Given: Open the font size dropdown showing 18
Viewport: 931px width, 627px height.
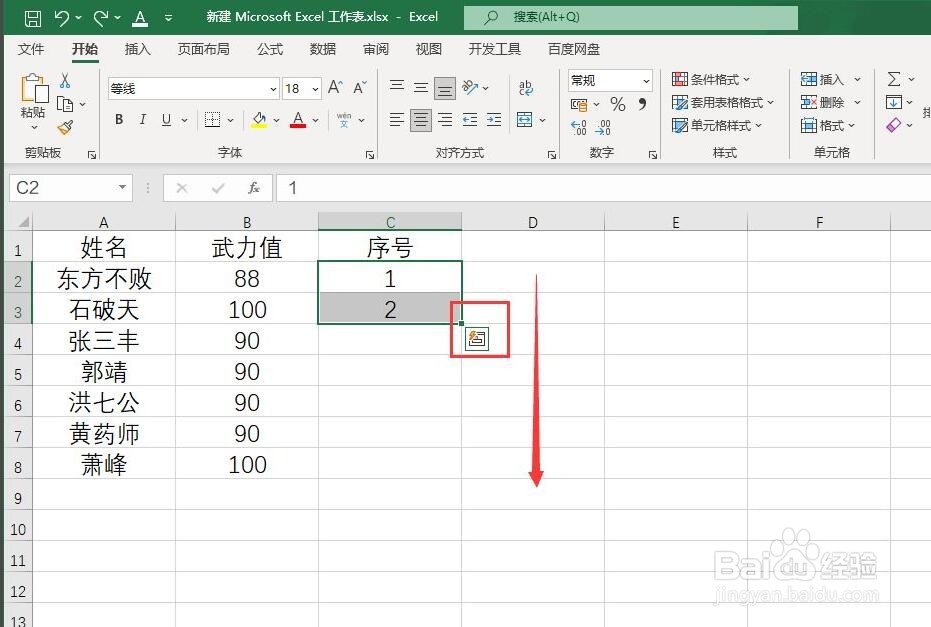Looking at the screenshot, I should coord(315,89).
